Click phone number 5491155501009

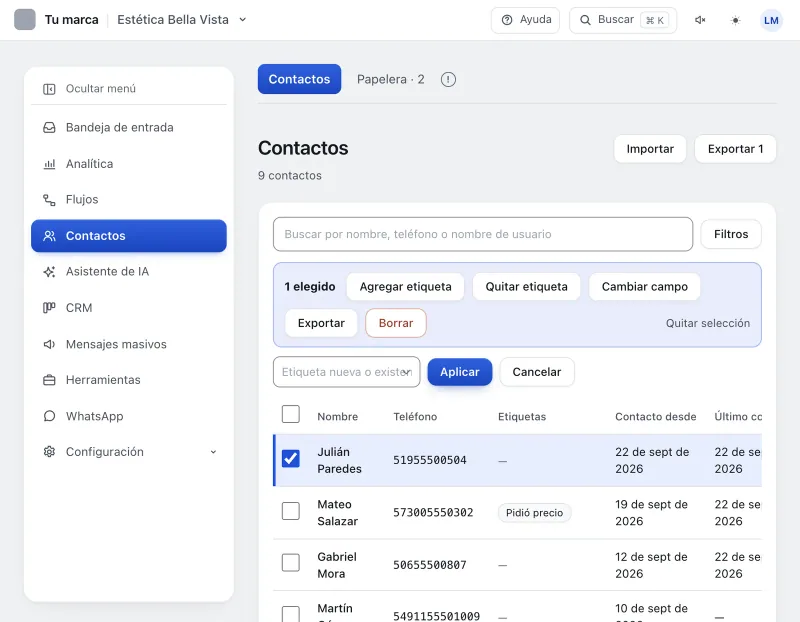(x=436, y=616)
